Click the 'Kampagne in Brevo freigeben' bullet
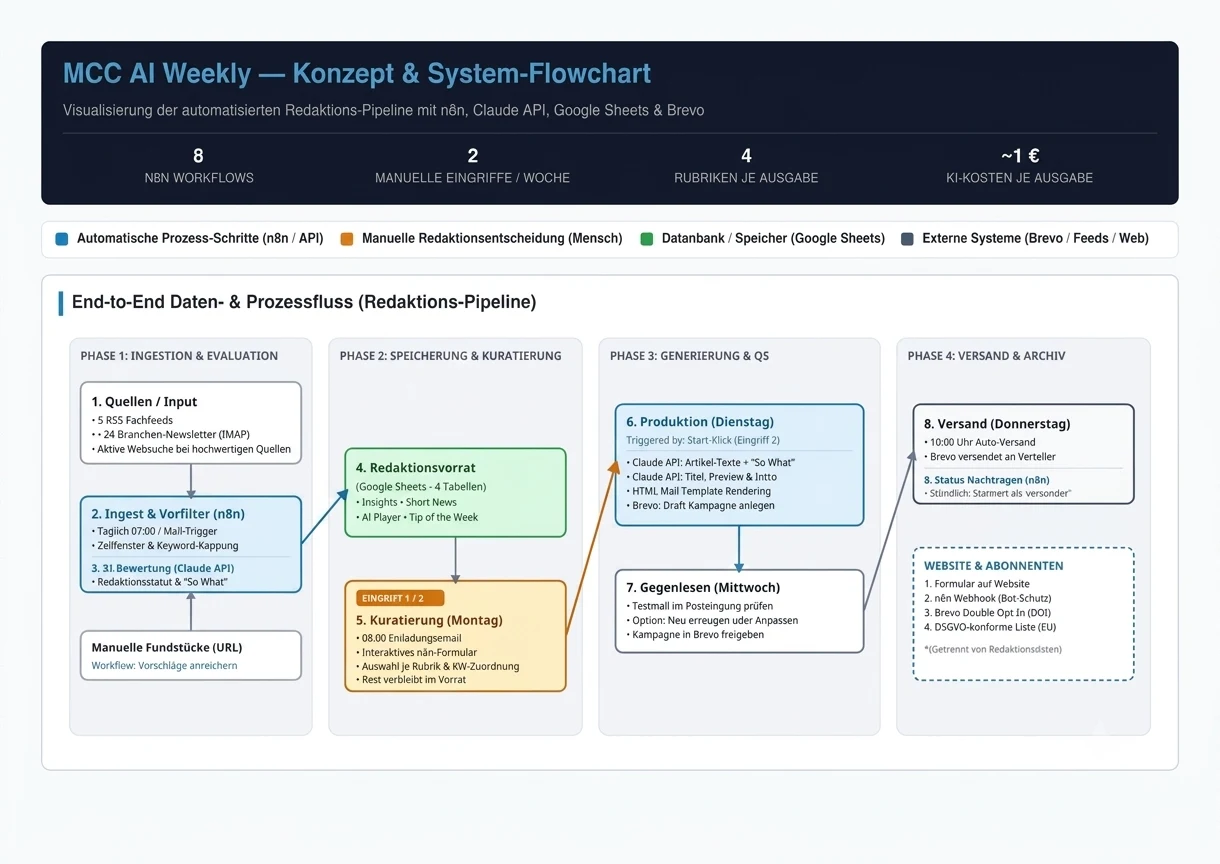The height and width of the screenshot is (864, 1220). pos(695,635)
